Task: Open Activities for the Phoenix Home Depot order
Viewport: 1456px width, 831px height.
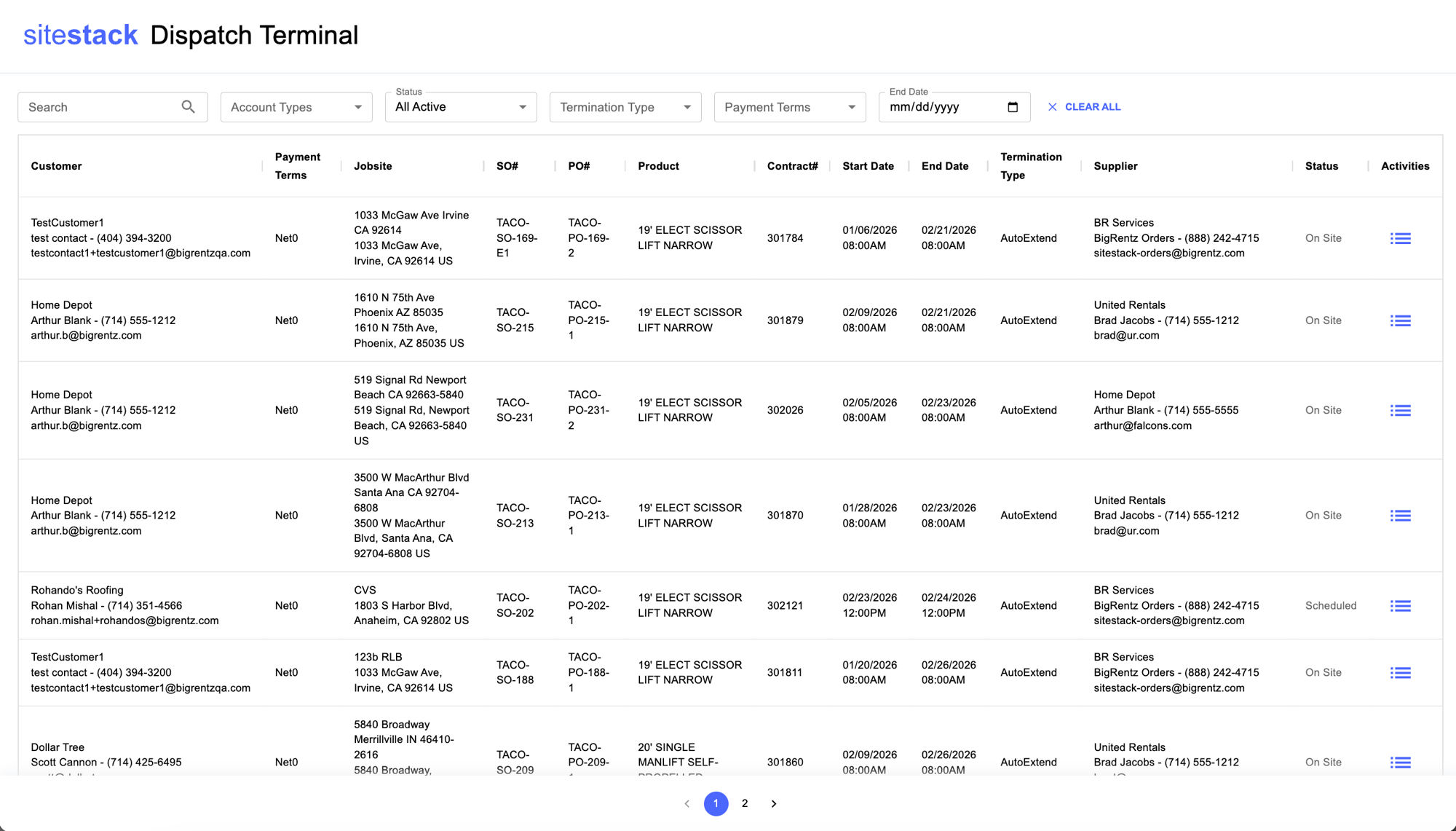Action: coord(1401,320)
